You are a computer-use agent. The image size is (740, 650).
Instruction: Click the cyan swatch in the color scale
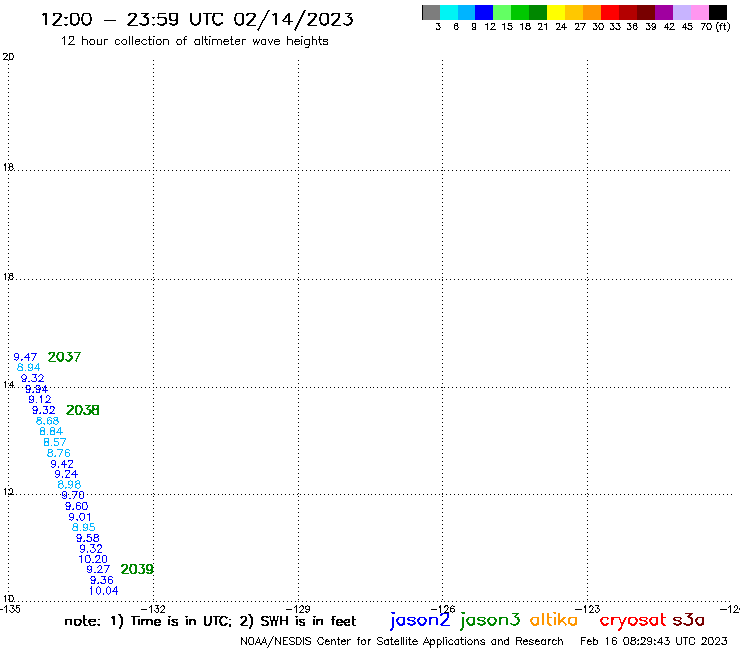[448, 12]
